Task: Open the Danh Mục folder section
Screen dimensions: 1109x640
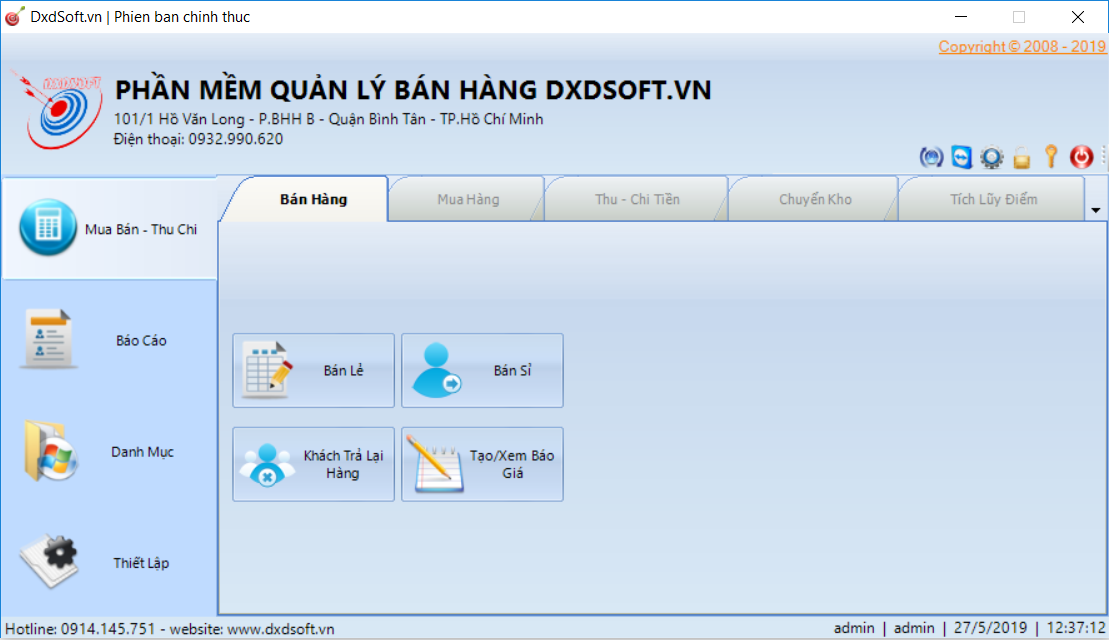Action: 109,451
